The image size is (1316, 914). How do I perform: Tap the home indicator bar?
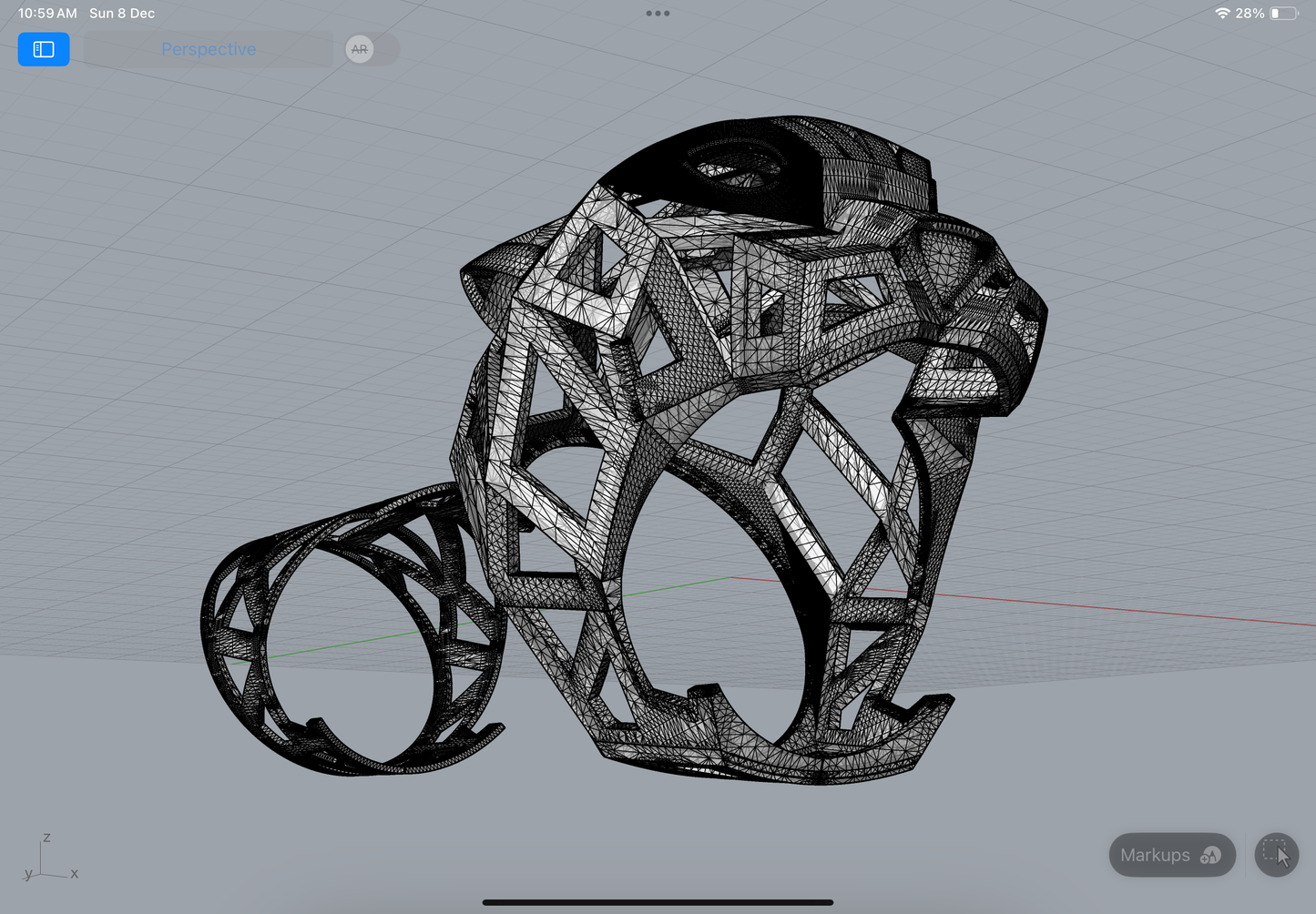[658, 902]
